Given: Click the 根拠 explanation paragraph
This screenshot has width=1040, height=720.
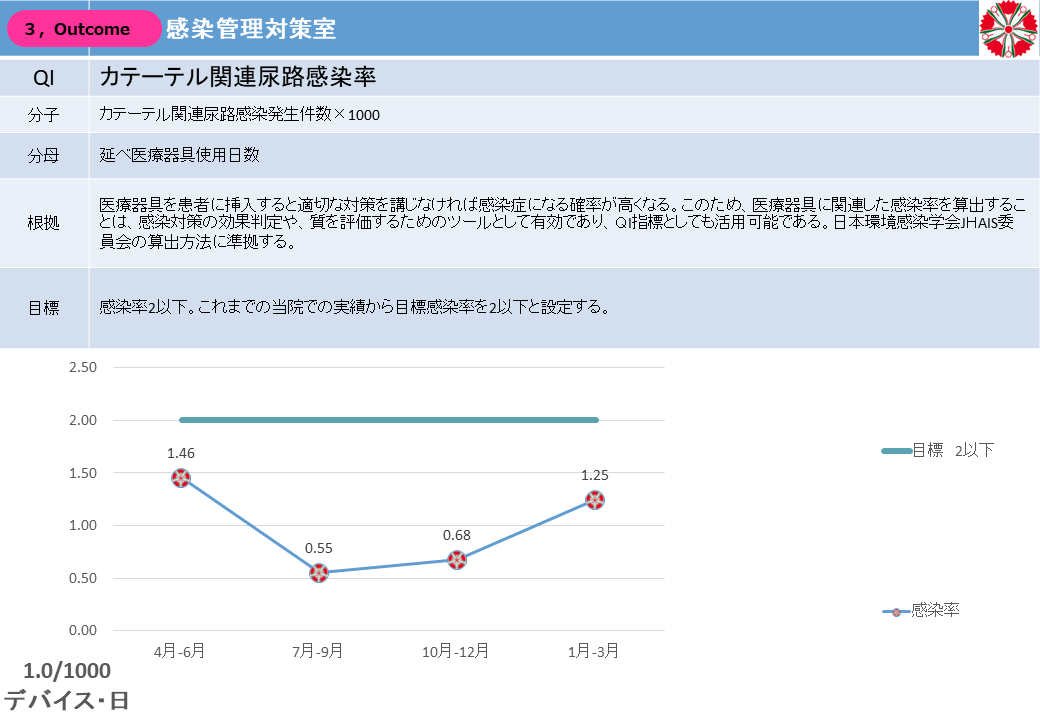Looking at the screenshot, I should 562,223.
